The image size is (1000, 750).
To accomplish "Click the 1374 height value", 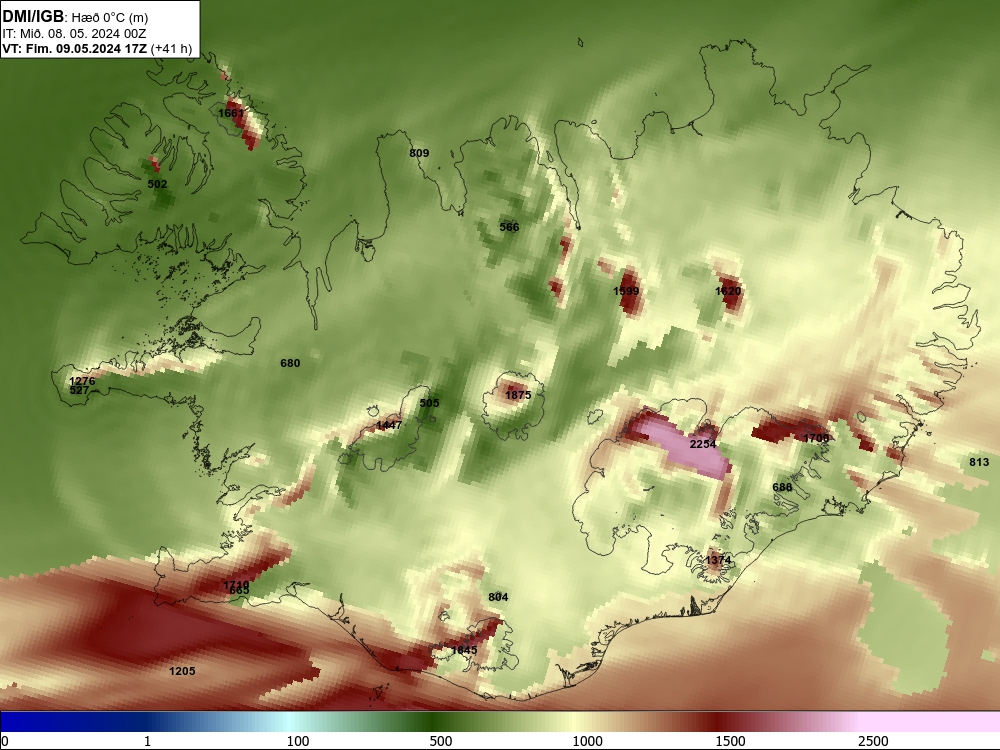I will (x=718, y=561).
